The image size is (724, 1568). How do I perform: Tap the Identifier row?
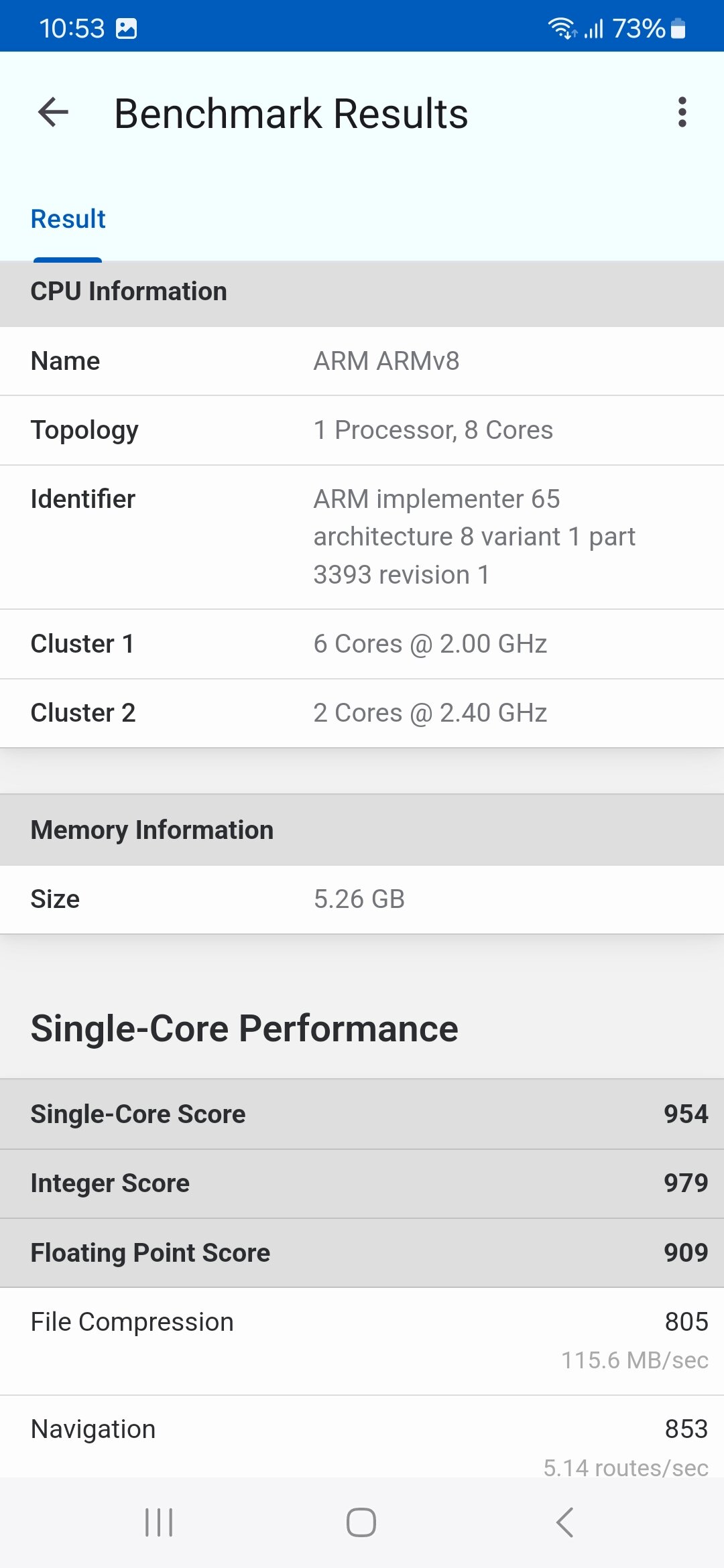coord(362,537)
